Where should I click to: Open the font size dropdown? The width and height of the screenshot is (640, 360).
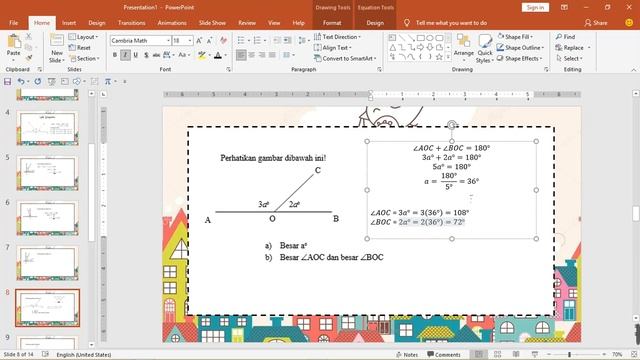(190, 41)
